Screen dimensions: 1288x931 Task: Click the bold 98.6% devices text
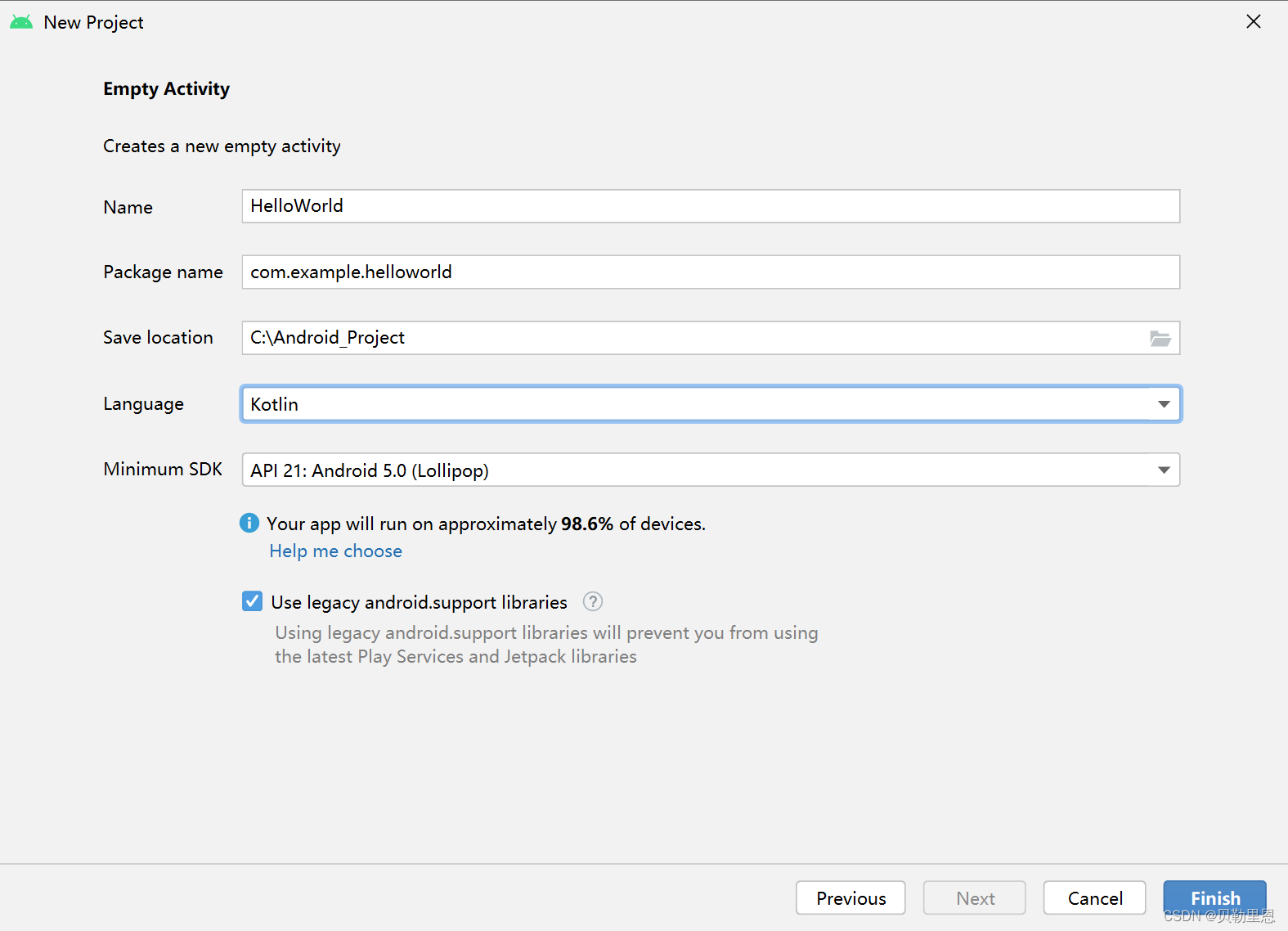point(587,524)
